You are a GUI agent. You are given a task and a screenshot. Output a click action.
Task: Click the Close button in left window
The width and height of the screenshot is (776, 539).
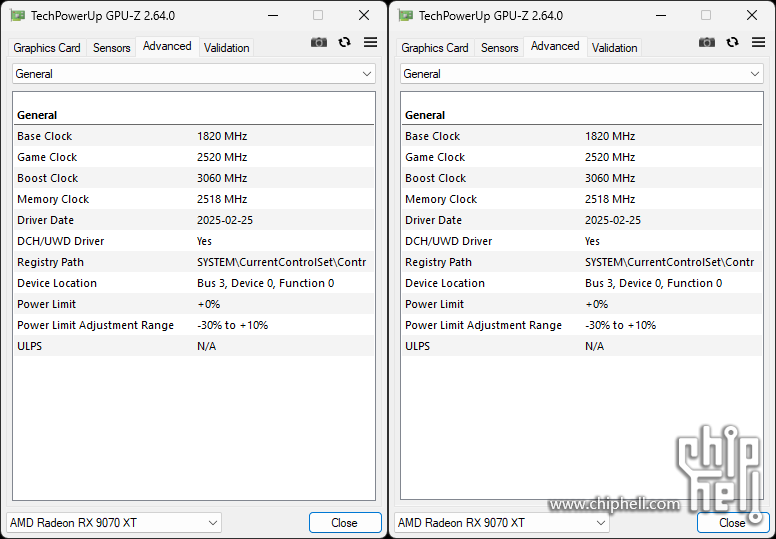345,523
